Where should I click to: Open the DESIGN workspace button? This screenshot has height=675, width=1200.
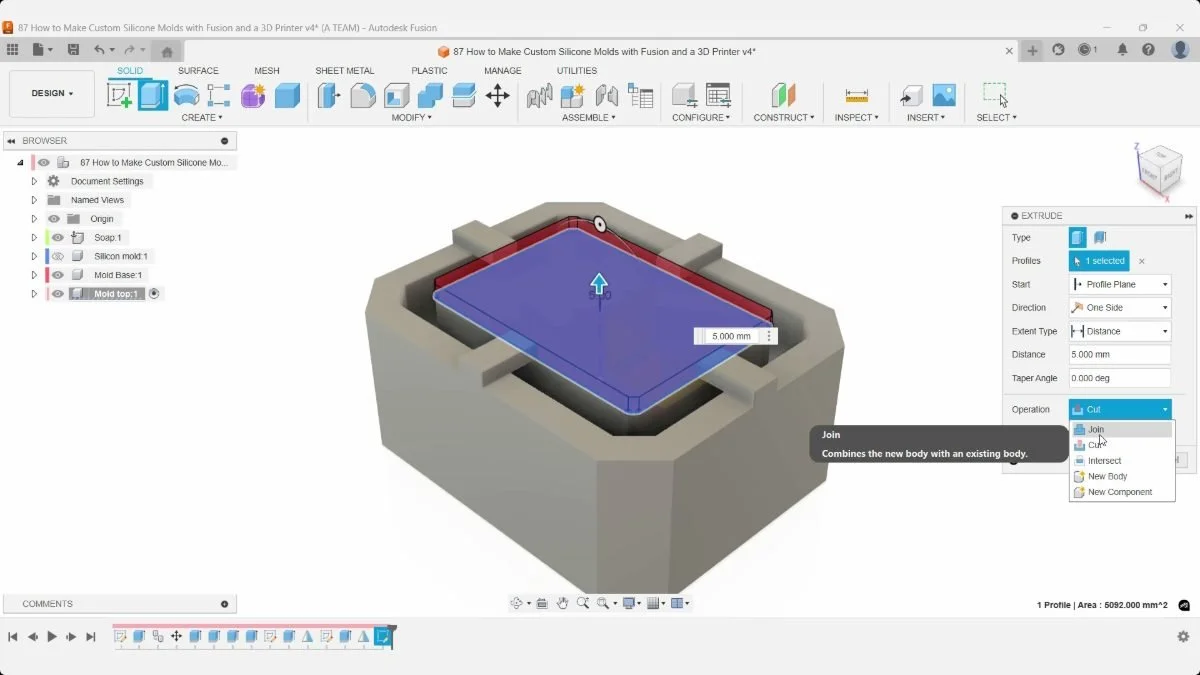(52, 93)
